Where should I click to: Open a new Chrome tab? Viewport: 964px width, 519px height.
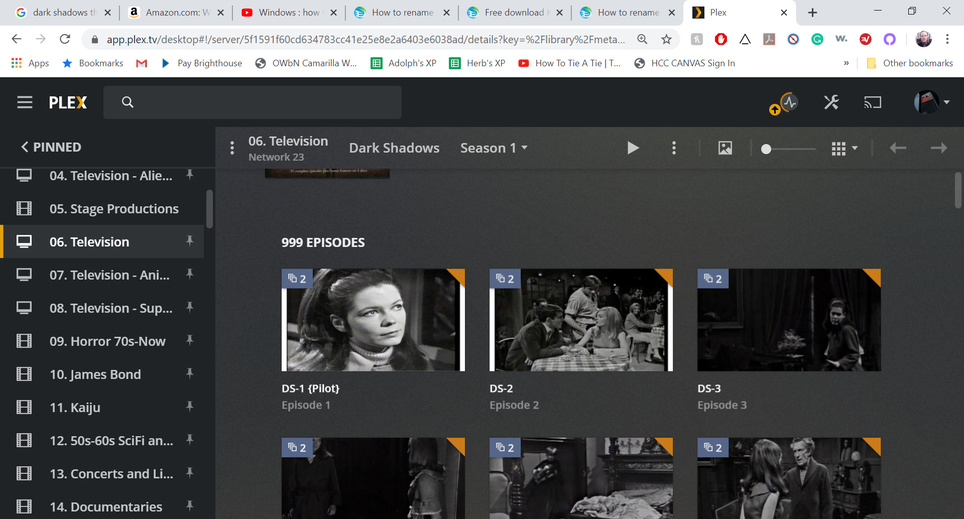click(812, 12)
